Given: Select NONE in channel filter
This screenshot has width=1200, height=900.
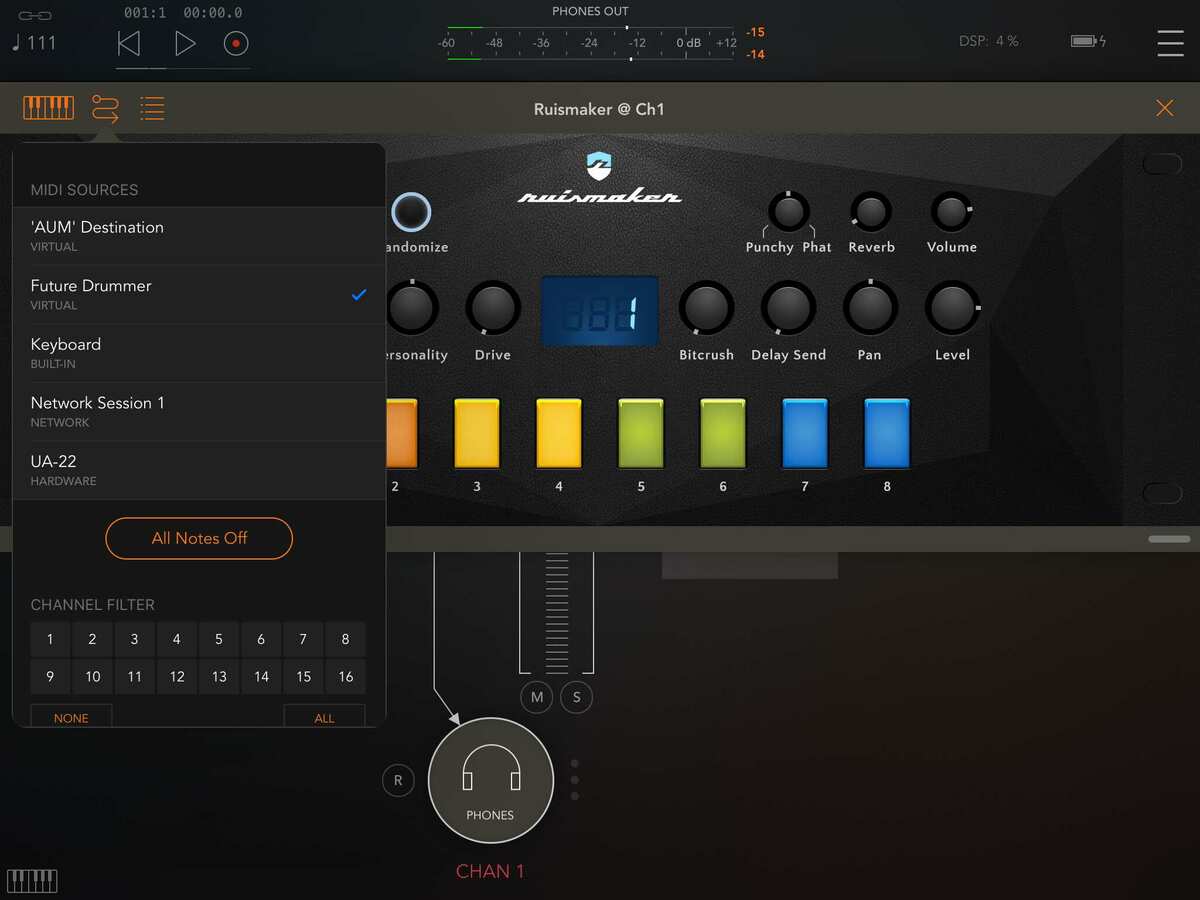Looking at the screenshot, I should click(x=71, y=716).
